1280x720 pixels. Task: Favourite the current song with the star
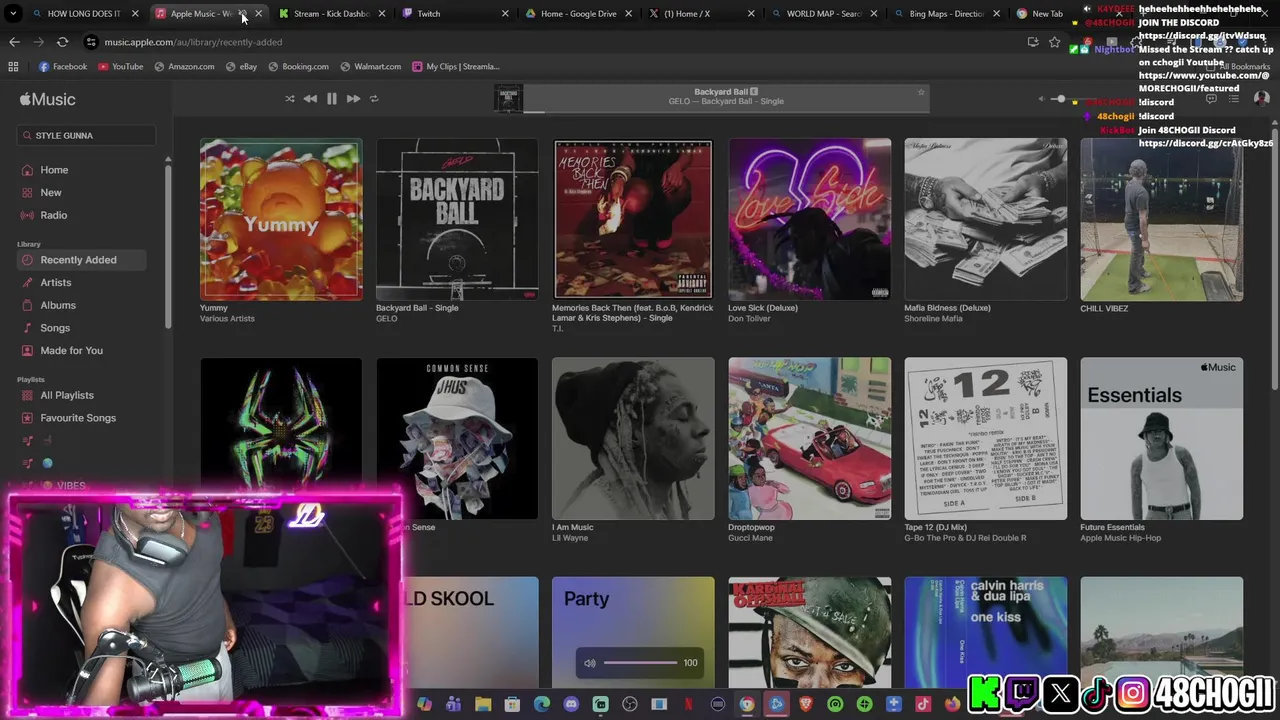point(921,92)
